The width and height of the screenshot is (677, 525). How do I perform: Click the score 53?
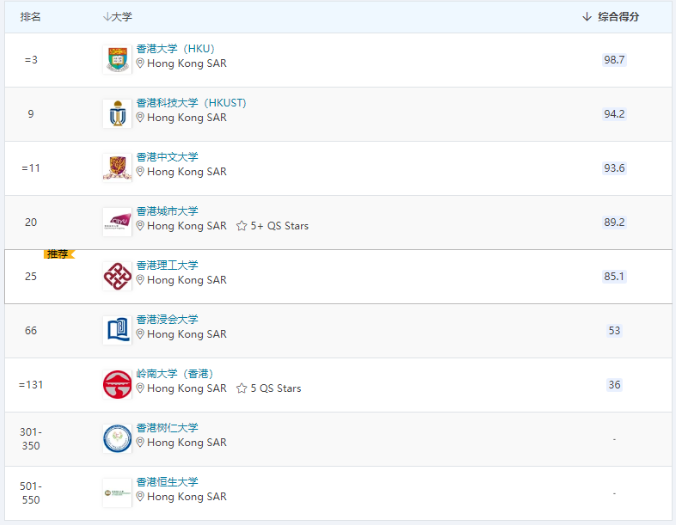tap(614, 330)
